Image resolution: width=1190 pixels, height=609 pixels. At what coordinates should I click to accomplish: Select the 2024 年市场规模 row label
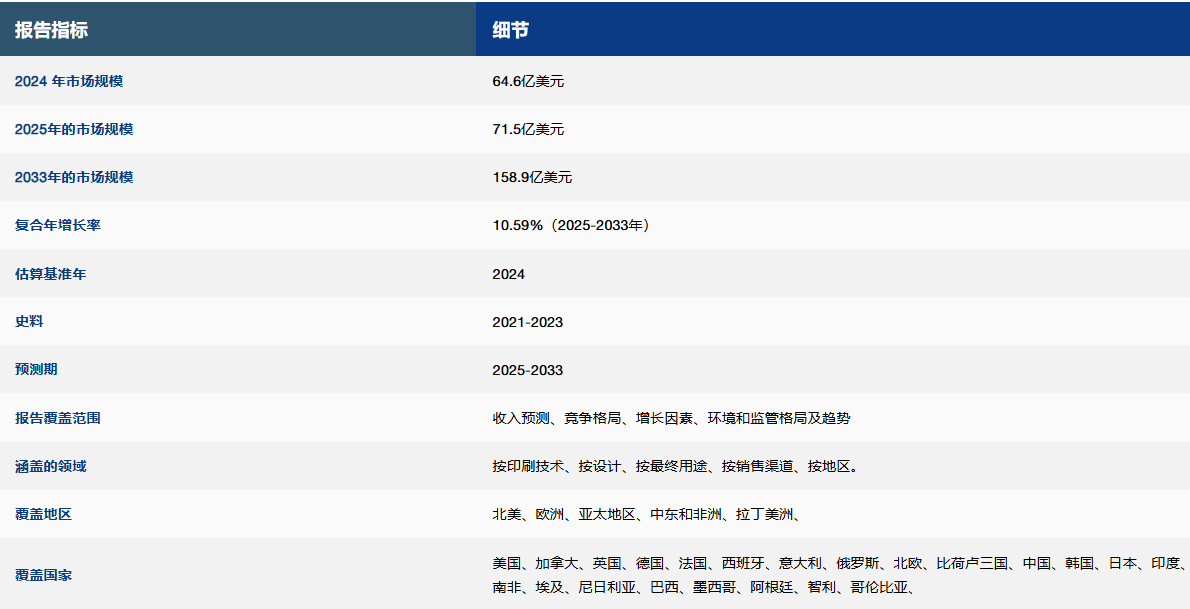pyautogui.click(x=69, y=81)
